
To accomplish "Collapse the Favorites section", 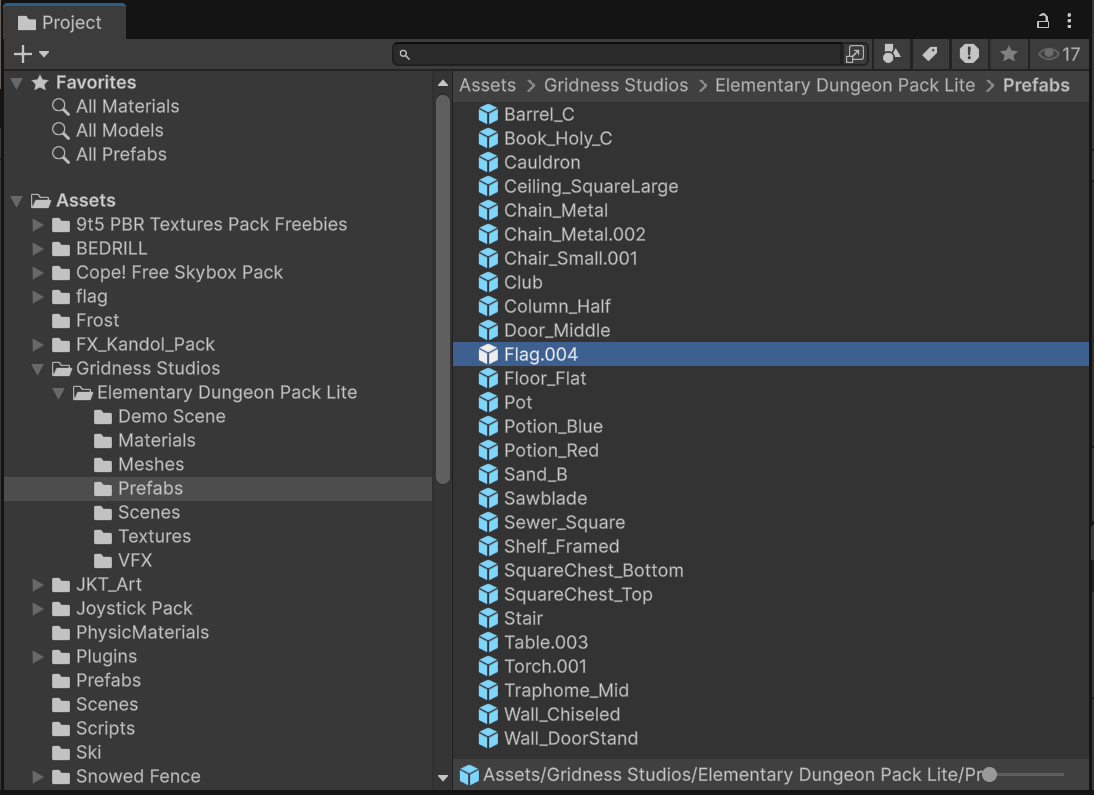I will [17, 83].
